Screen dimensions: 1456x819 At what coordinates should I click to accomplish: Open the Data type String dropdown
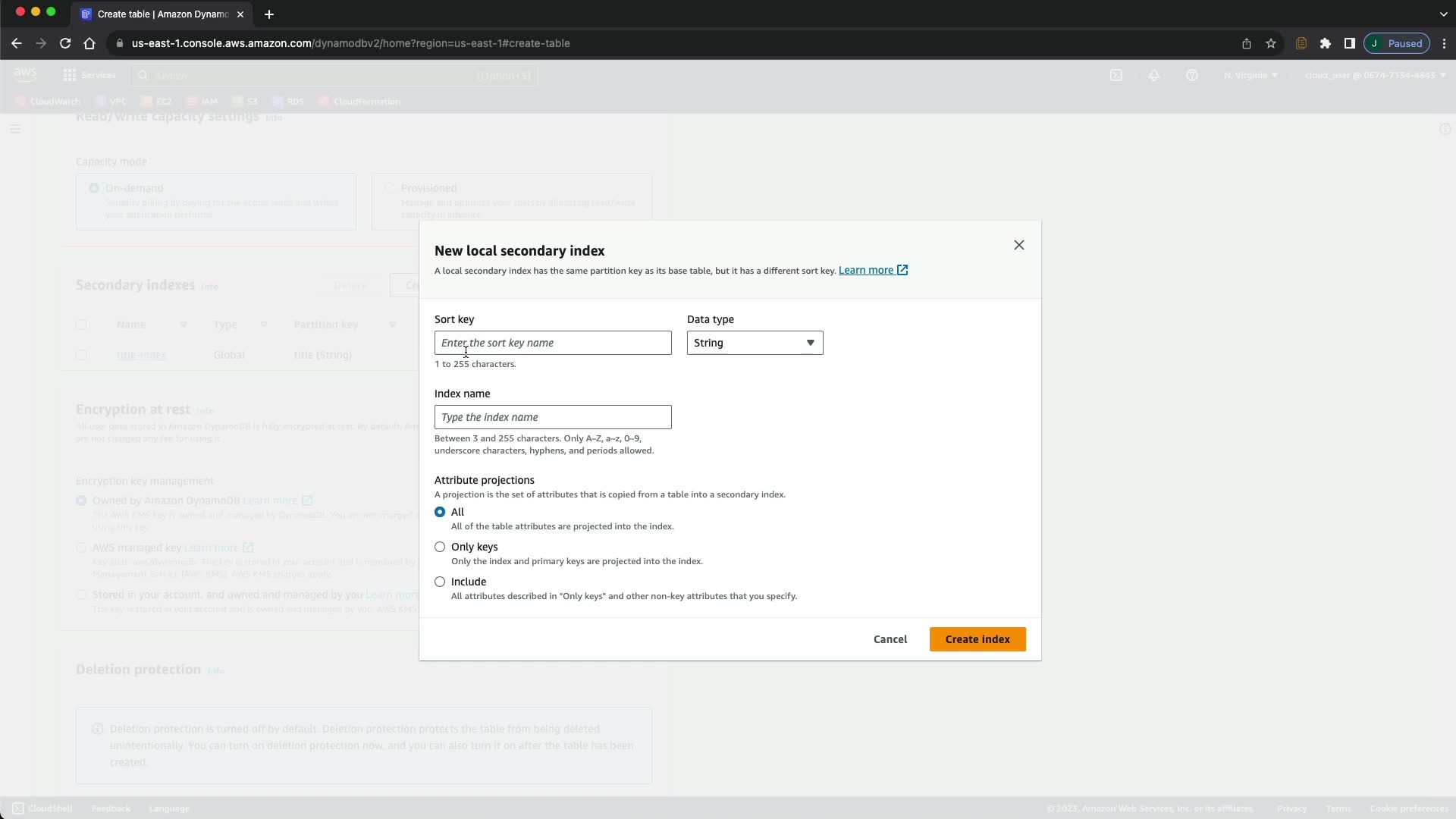(x=755, y=343)
